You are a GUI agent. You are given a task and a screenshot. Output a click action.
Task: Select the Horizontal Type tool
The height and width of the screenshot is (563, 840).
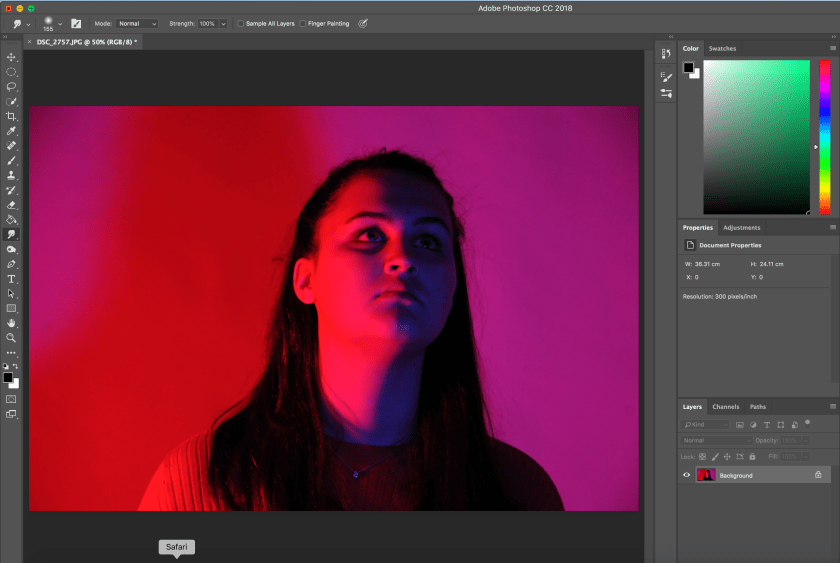click(x=11, y=279)
